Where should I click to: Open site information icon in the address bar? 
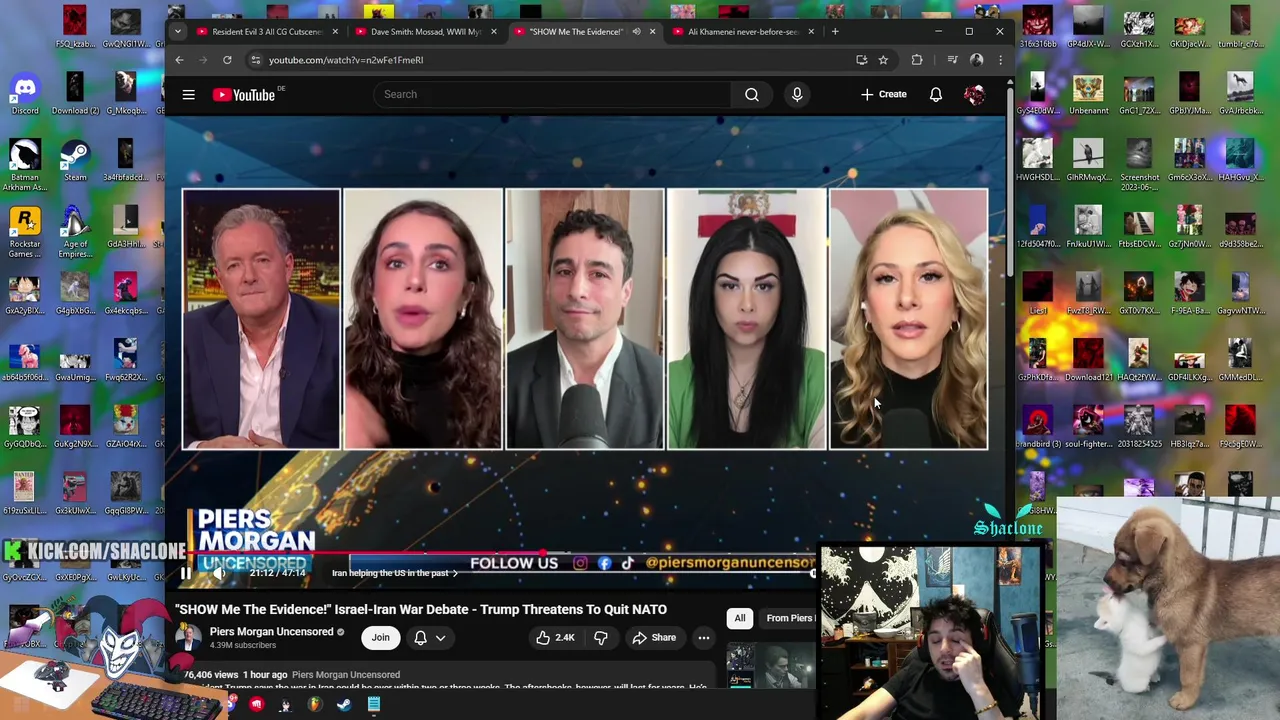[256, 60]
